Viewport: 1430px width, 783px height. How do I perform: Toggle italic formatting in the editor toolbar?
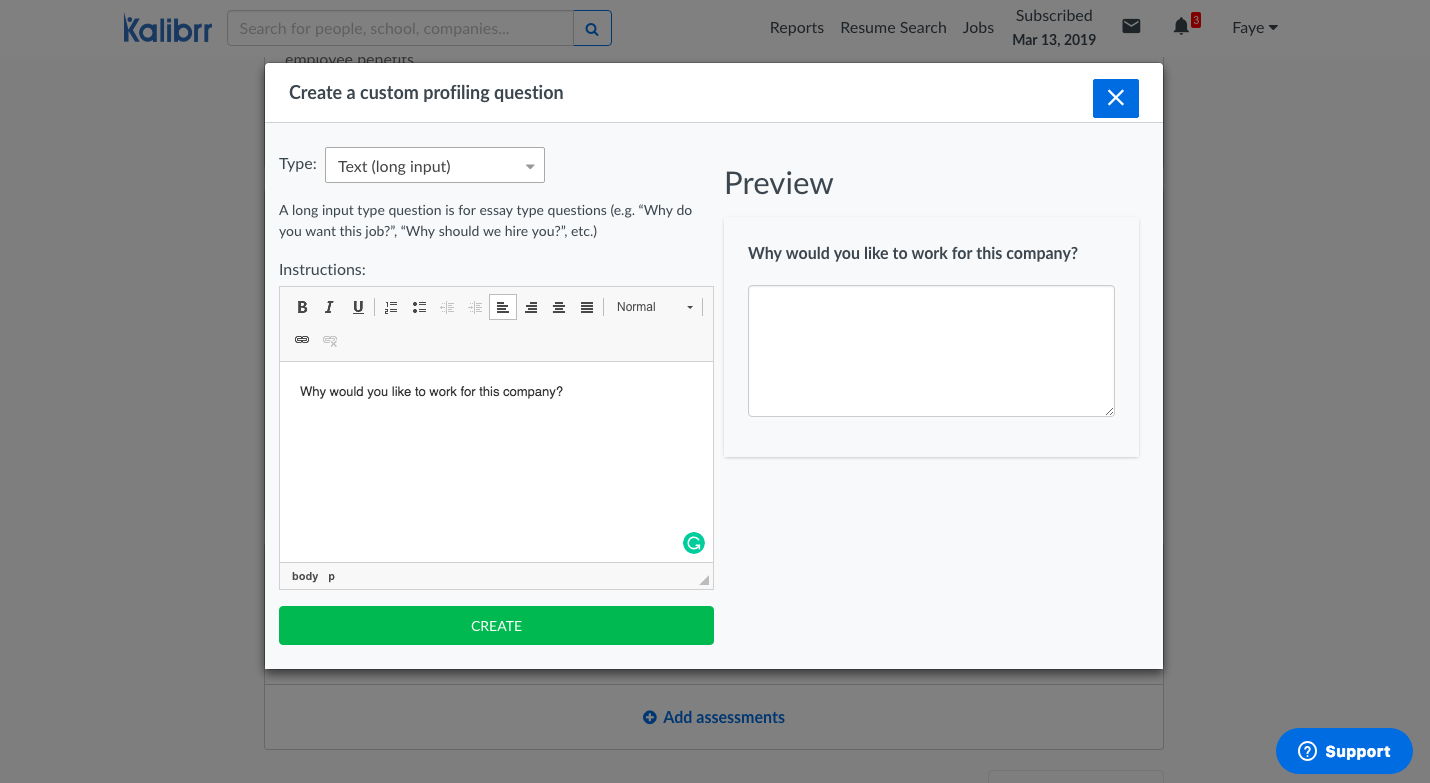(329, 307)
